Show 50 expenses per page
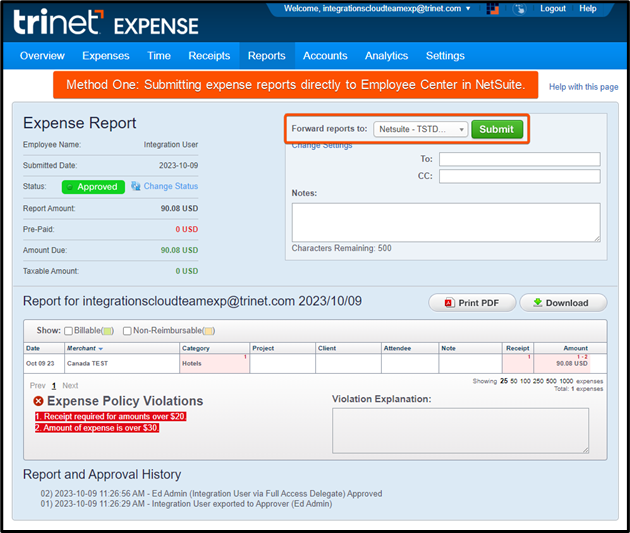 513,381
